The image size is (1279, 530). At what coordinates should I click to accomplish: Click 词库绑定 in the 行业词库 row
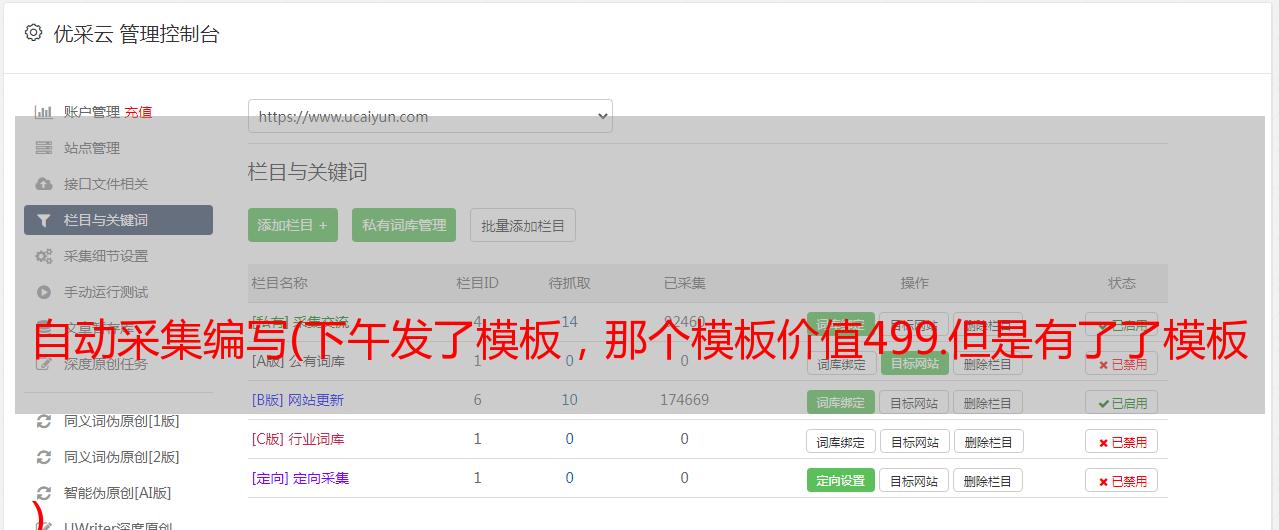pos(841,441)
